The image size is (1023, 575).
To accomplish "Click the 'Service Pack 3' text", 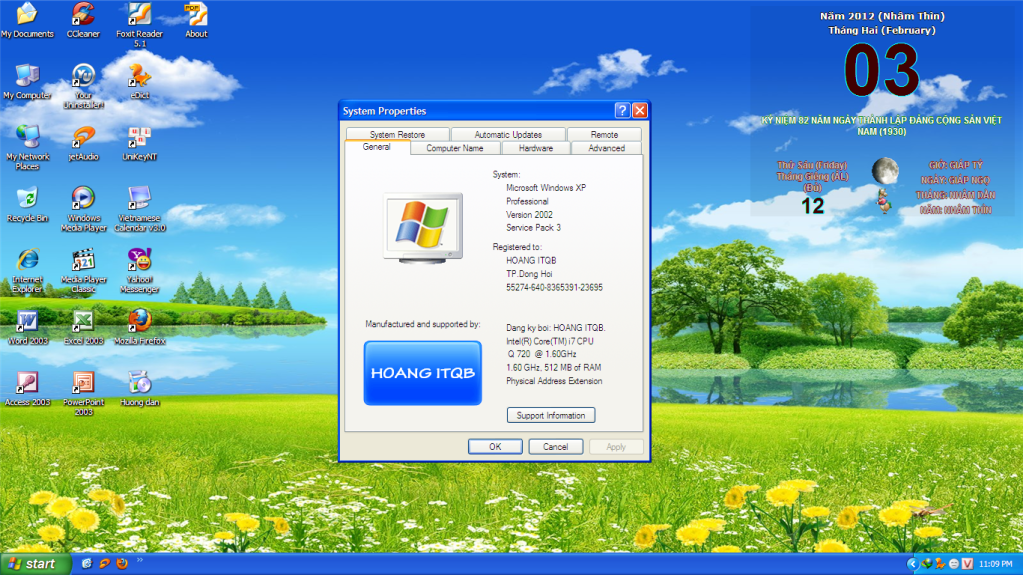I will (x=533, y=228).
